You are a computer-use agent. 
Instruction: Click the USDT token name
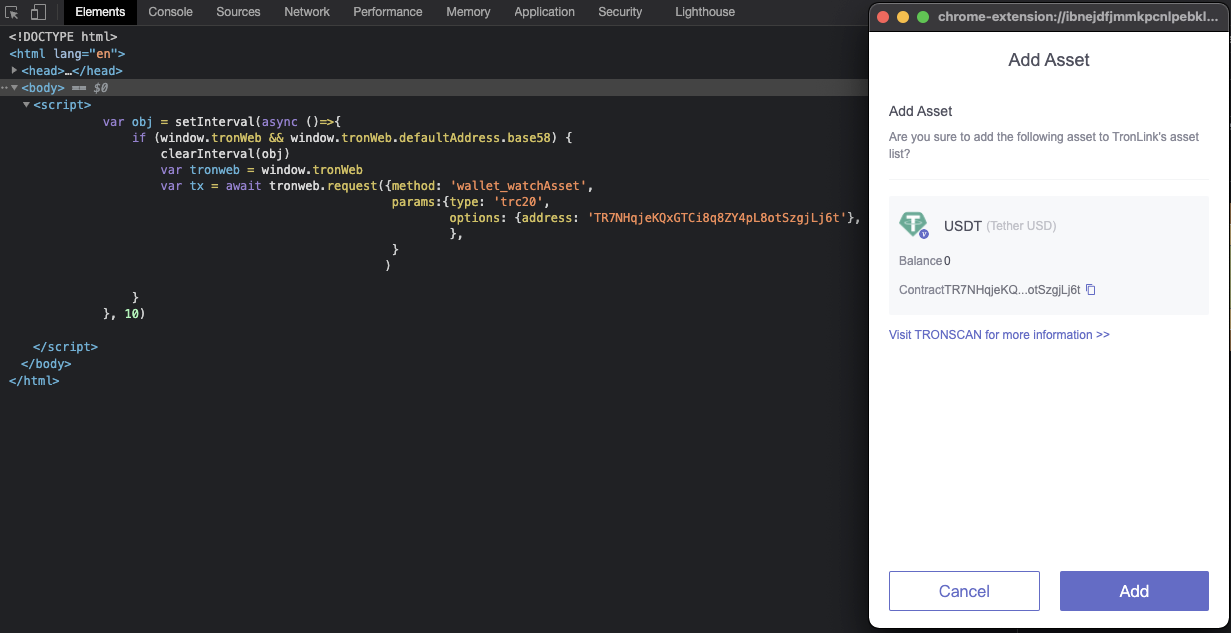point(962,226)
